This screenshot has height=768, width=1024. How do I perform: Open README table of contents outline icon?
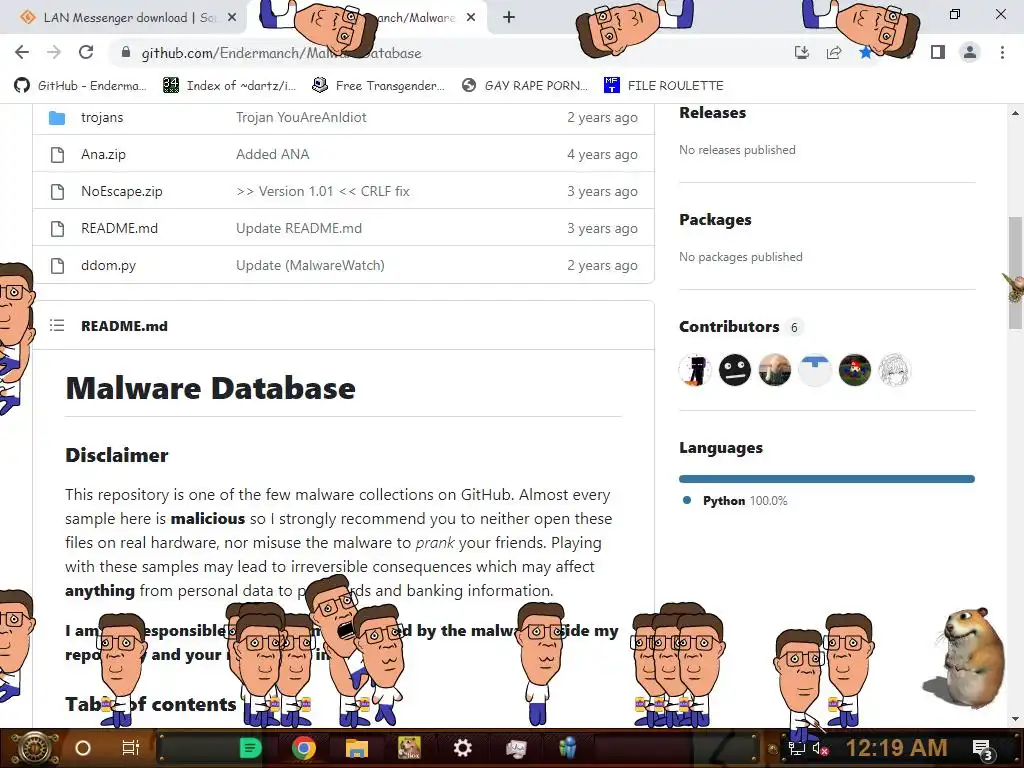pos(57,325)
